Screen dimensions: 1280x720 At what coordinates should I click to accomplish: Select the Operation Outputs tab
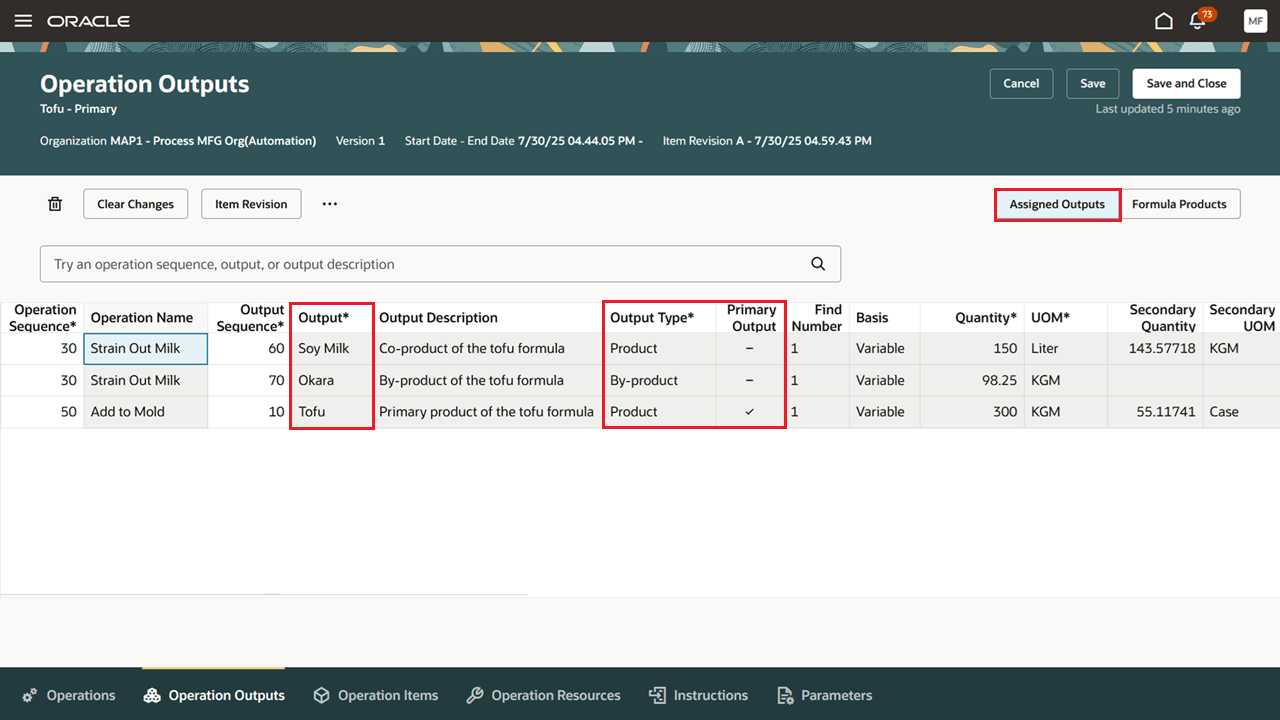pyautogui.click(x=214, y=695)
